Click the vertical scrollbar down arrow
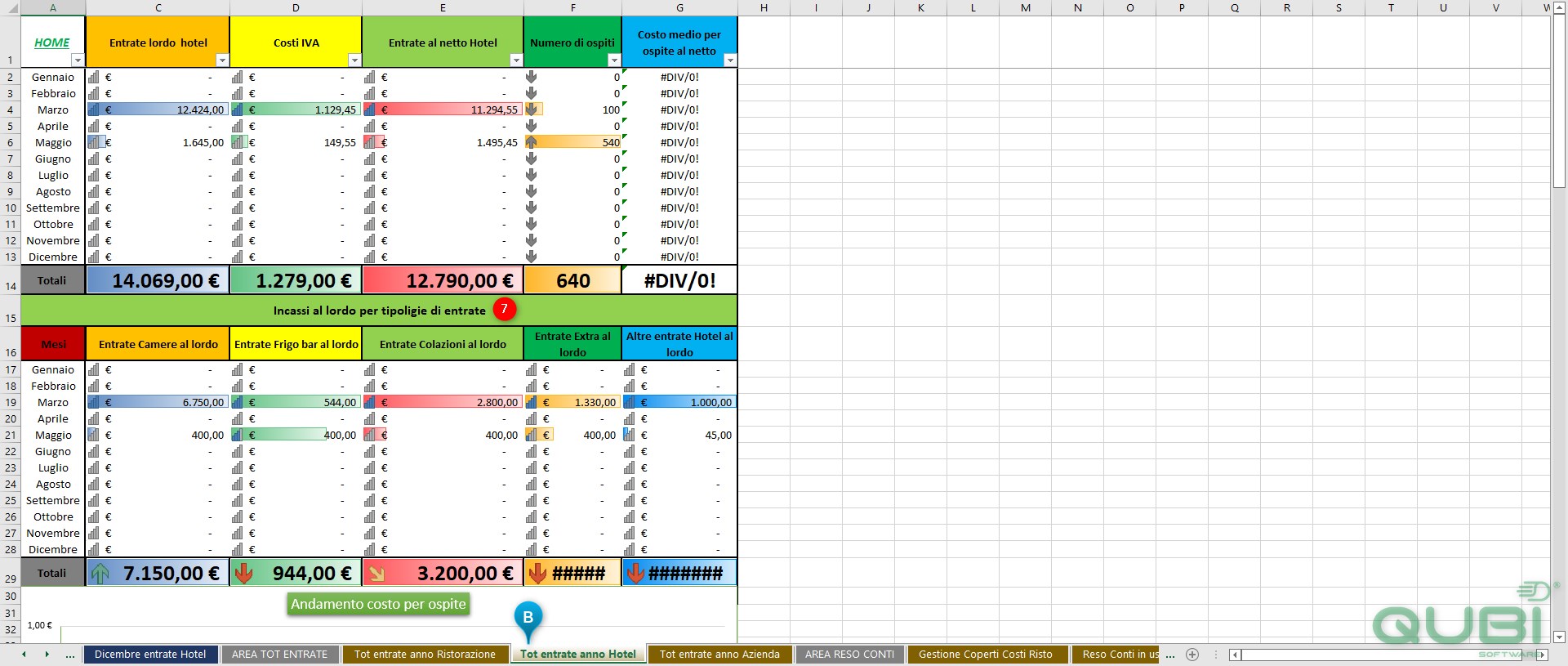Viewport: 1568px width, 666px height. (x=1559, y=637)
